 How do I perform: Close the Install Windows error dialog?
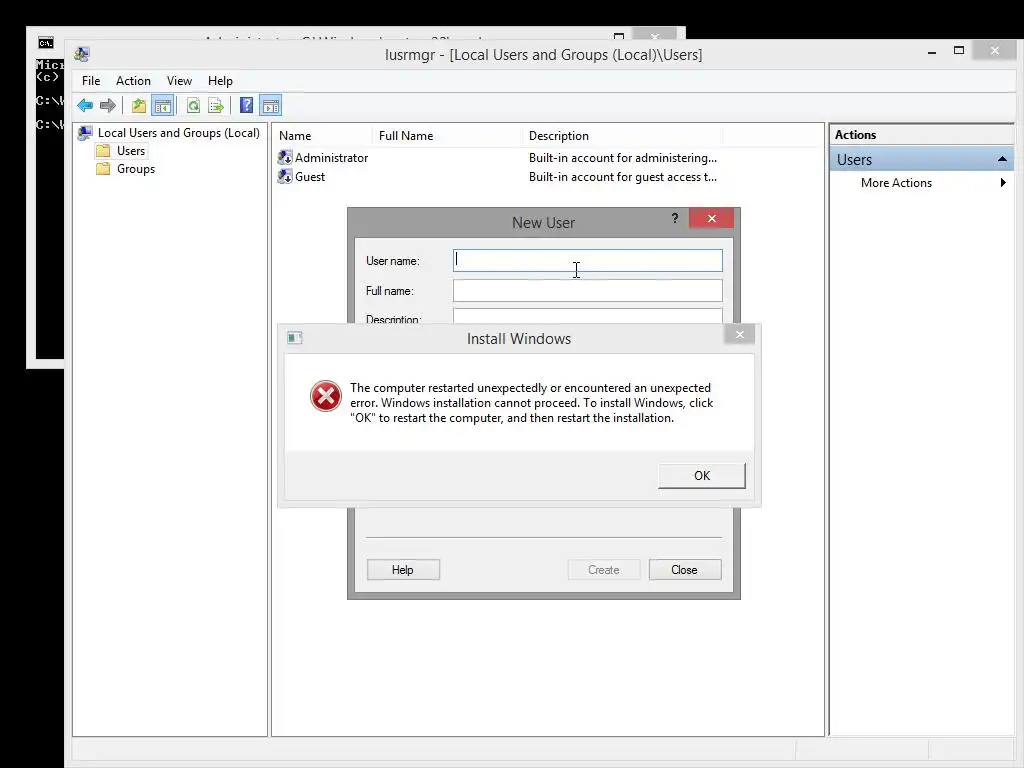(739, 334)
